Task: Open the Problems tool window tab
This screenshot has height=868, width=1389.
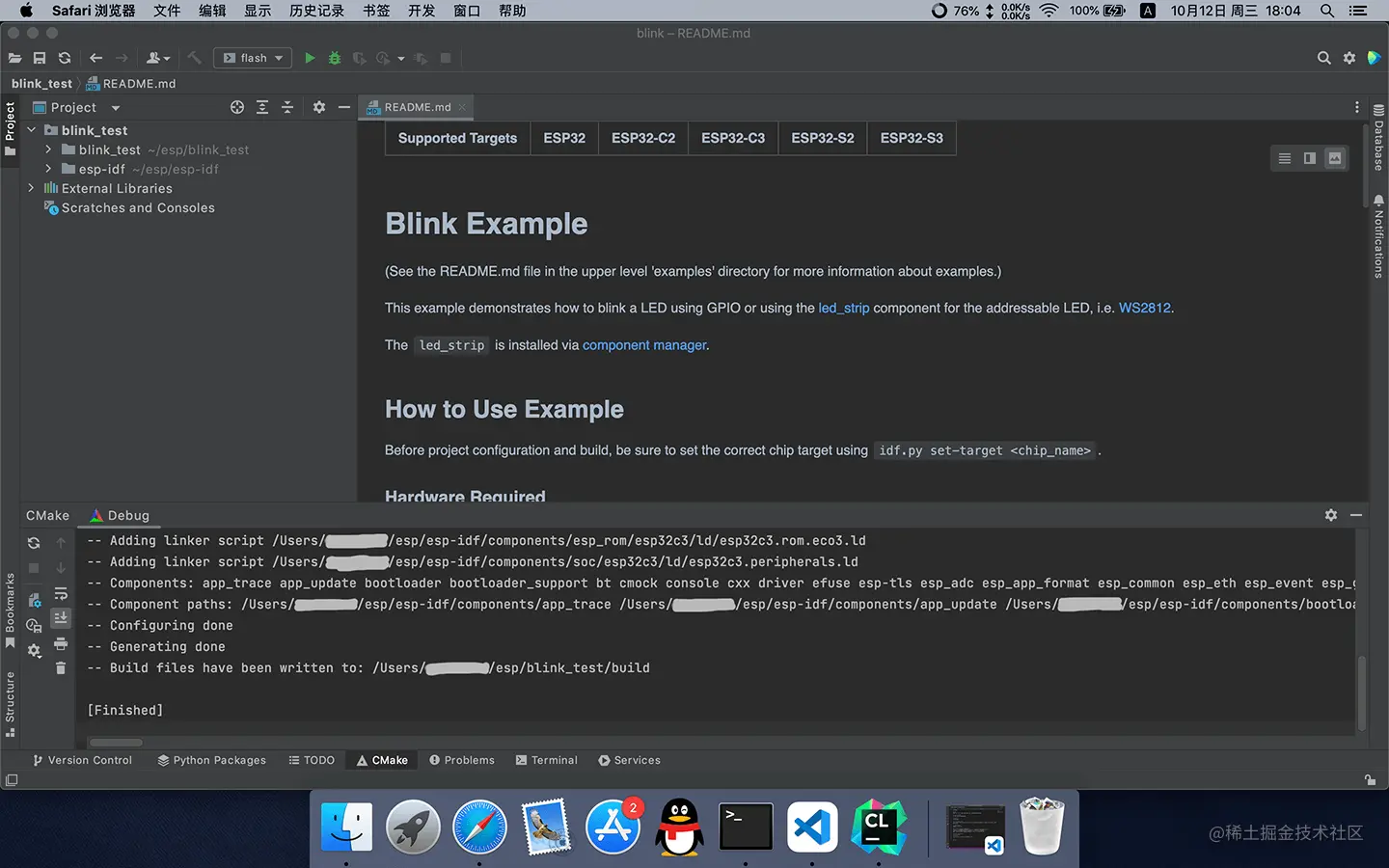Action: pos(462,760)
